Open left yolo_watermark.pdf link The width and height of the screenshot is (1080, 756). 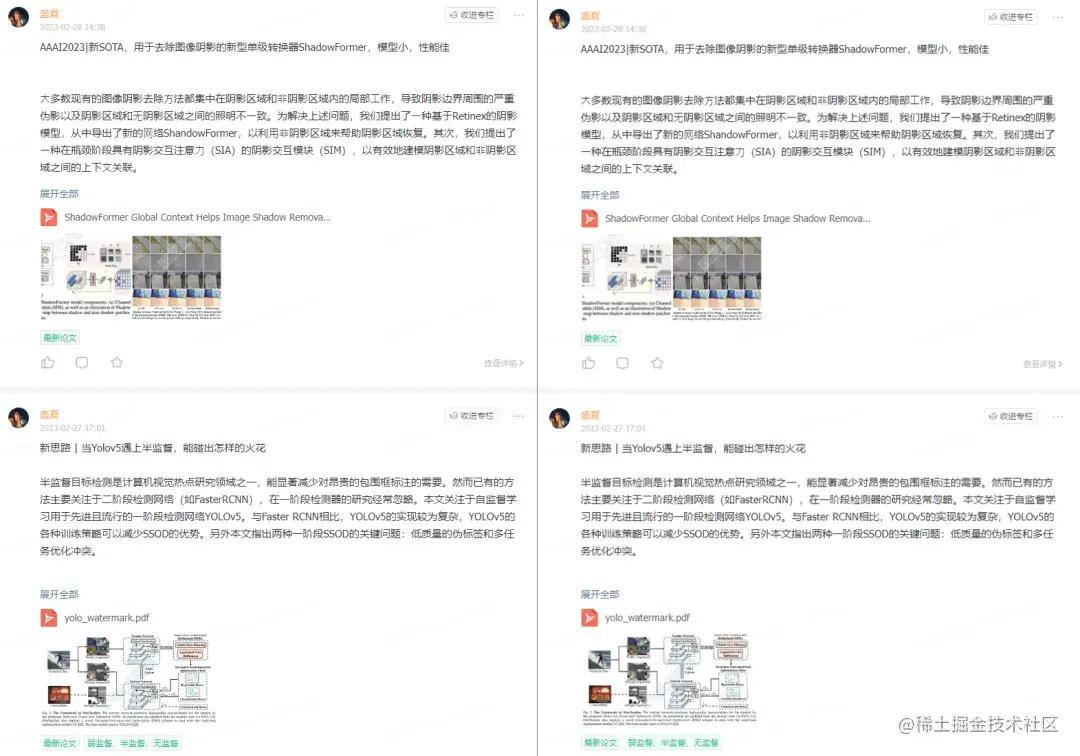click(107, 618)
